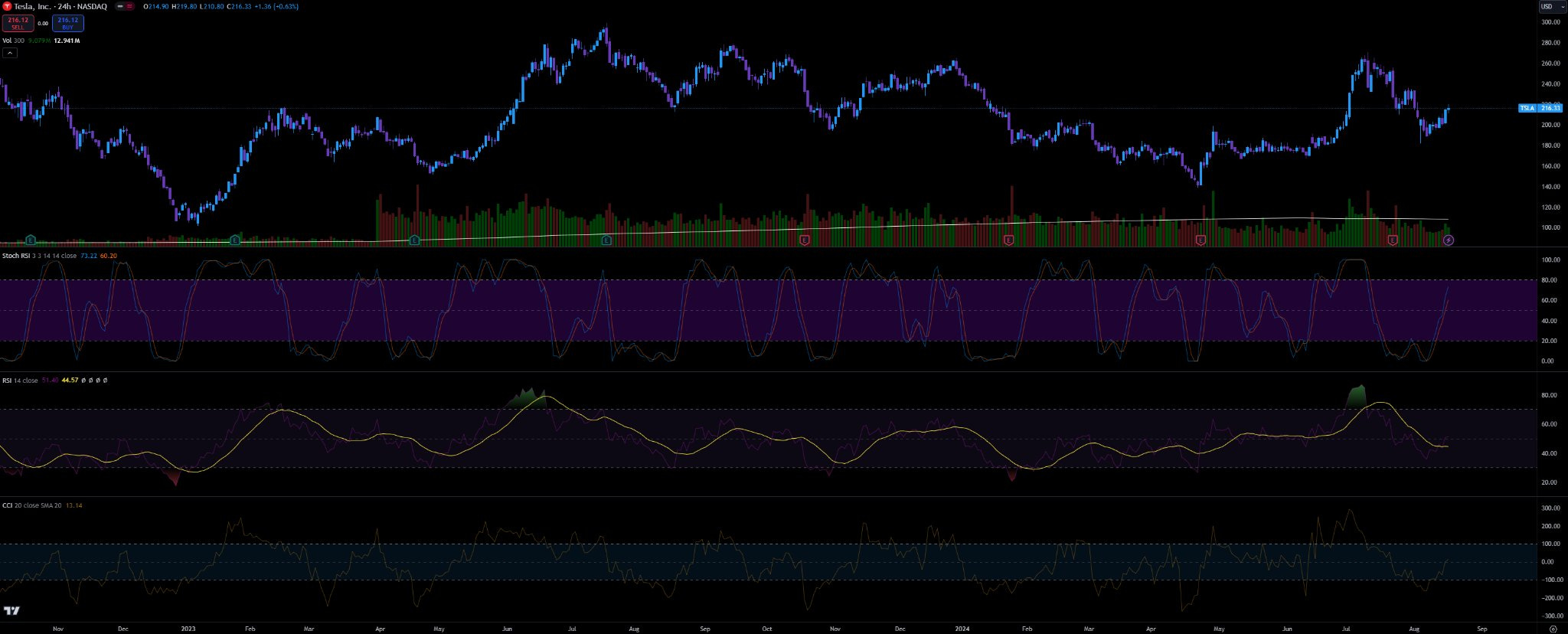Image resolution: width=1568 pixels, height=634 pixels.
Task: Open the green earnings marker near April 2023
Action: click(x=414, y=240)
